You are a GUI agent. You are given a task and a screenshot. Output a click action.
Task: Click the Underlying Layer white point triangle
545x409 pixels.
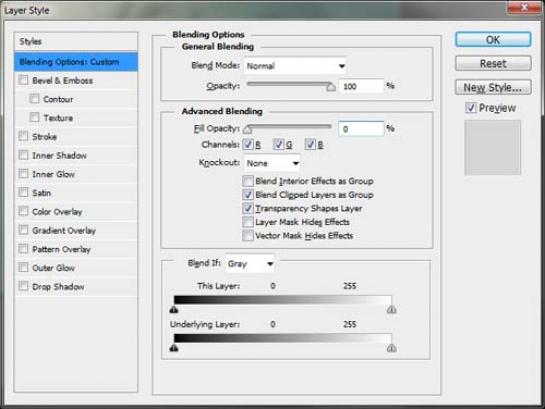(391, 347)
